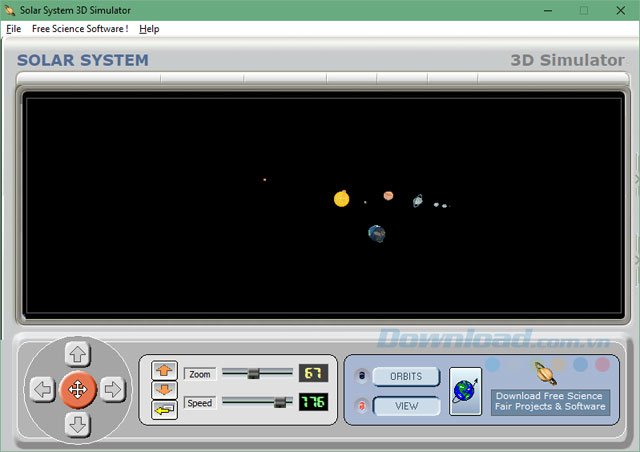Click the ringed Saturn planet in viewport
This screenshot has width=640, height=452.
(x=418, y=201)
